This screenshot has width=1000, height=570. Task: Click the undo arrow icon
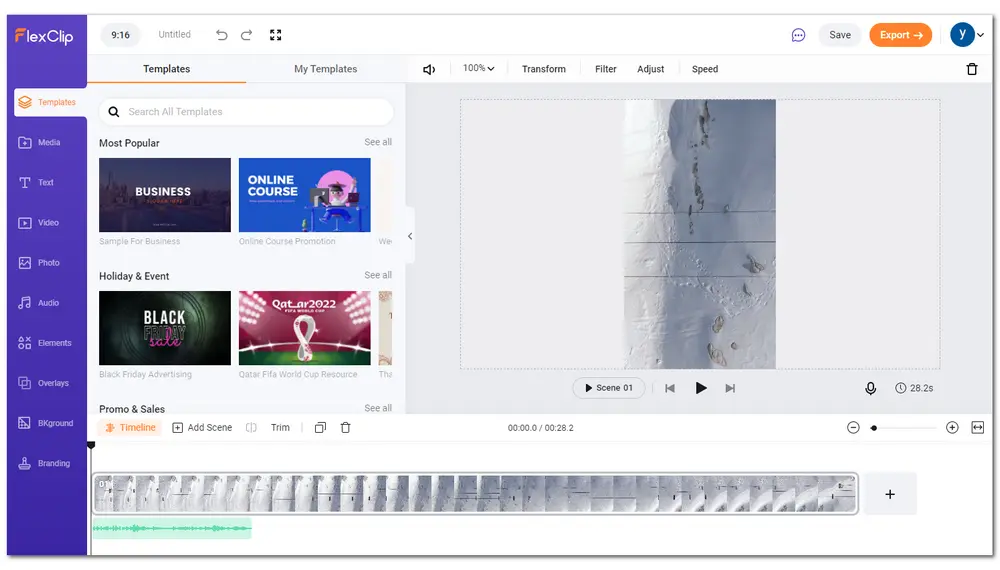coord(222,35)
